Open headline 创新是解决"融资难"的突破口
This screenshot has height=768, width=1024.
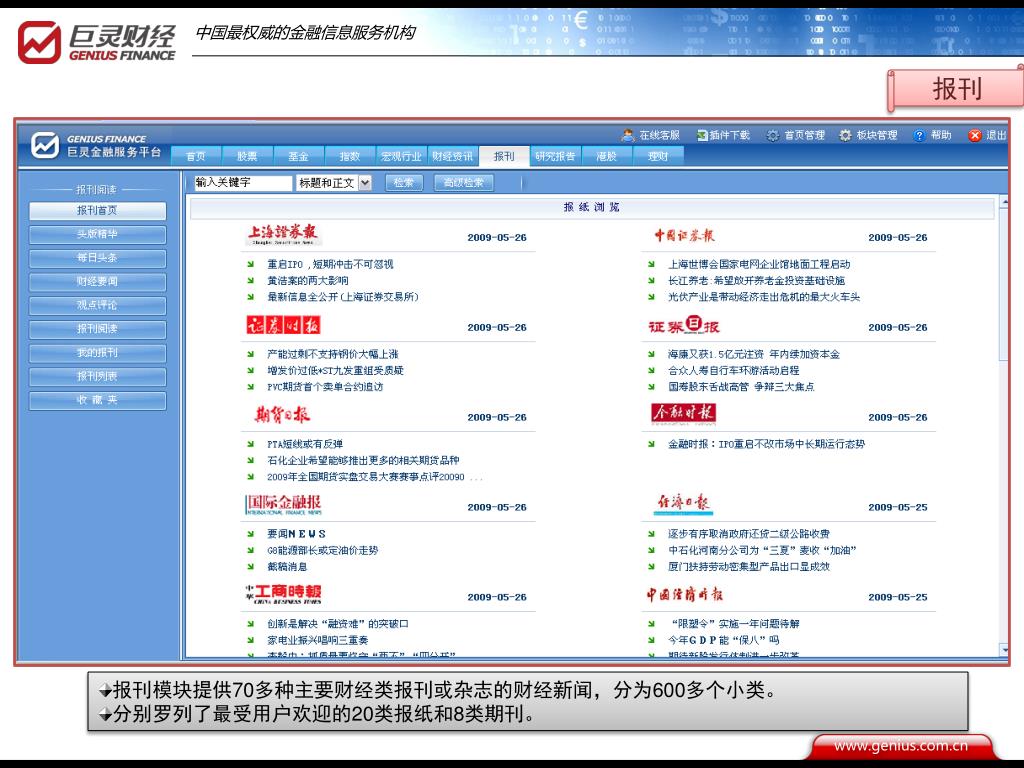[x=338, y=624]
